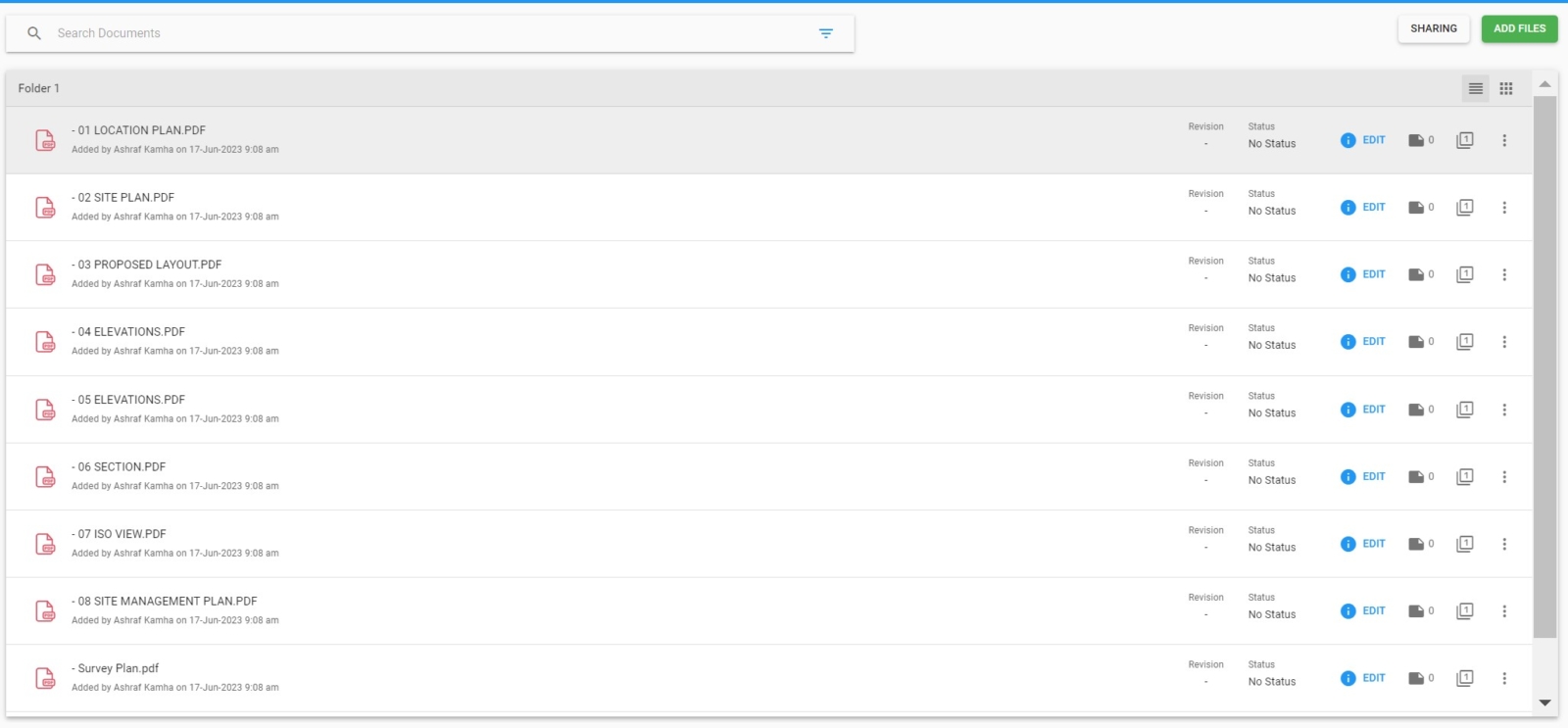
Task: Click PDF file icon of 07 ISO VIEW.PDF
Action: click(x=45, y=544)
